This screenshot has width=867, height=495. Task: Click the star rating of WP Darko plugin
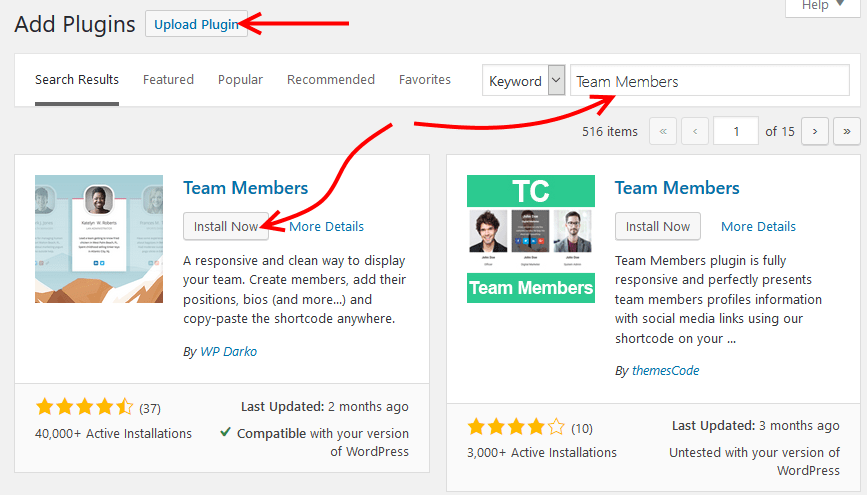pos(85,408)
